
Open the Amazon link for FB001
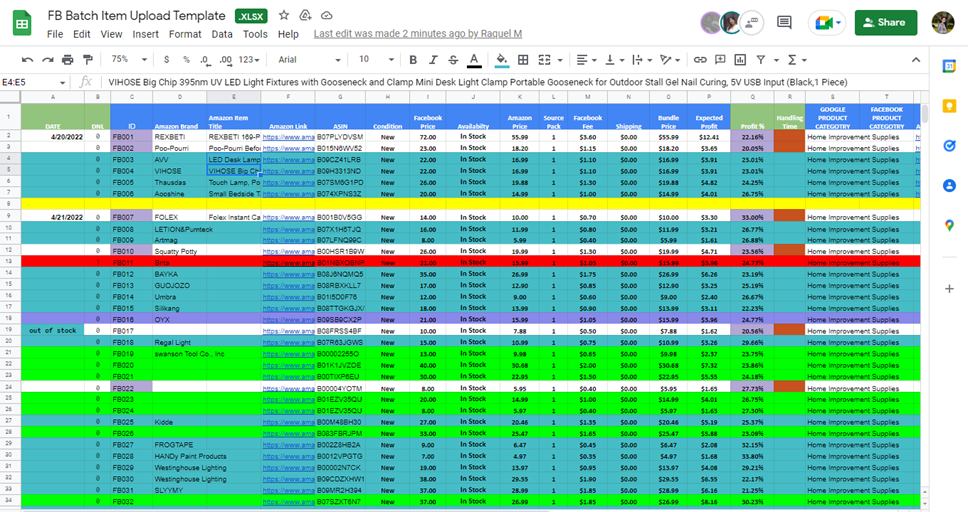[288, 136]
